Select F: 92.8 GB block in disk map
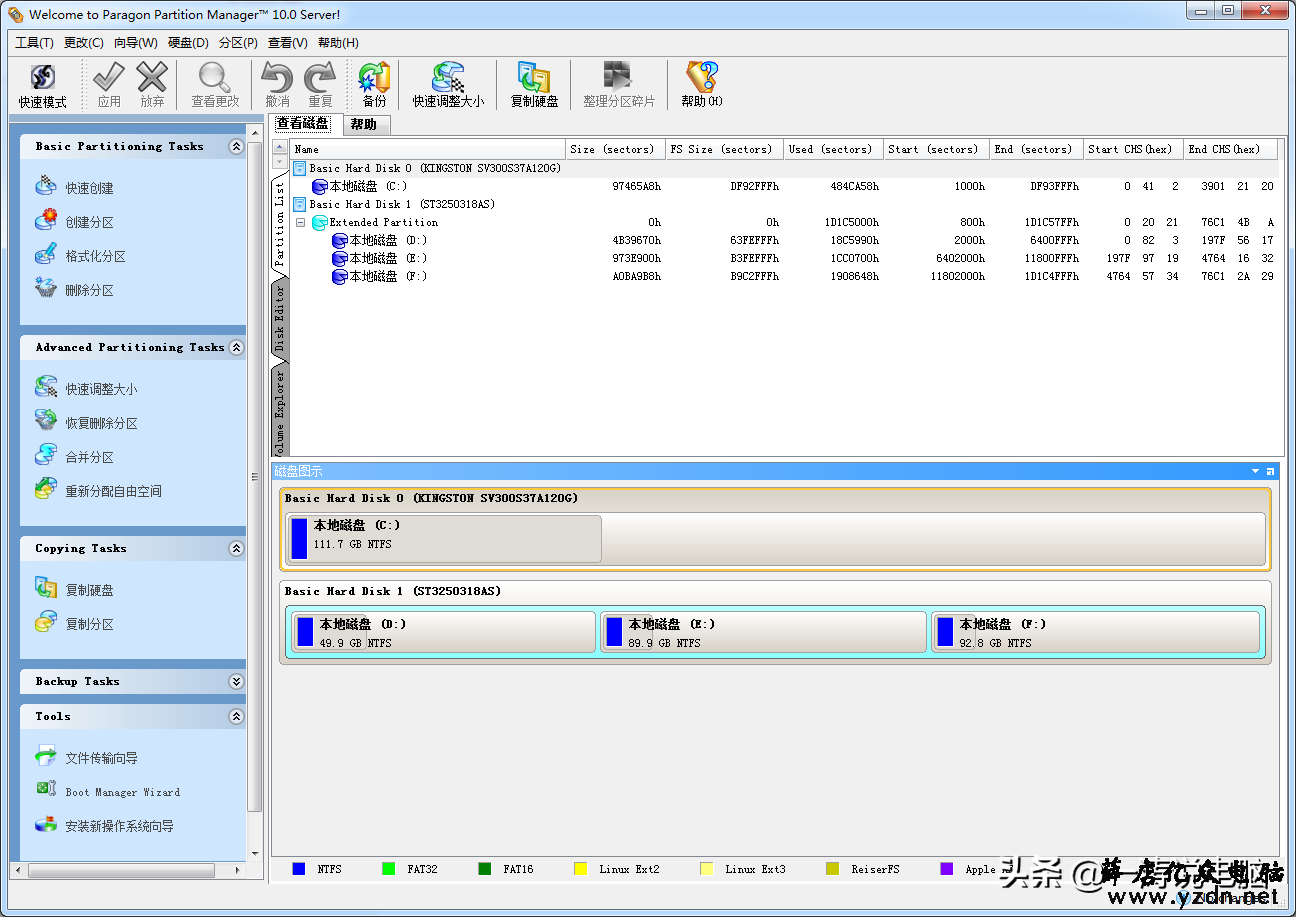 click(1096, 633)
